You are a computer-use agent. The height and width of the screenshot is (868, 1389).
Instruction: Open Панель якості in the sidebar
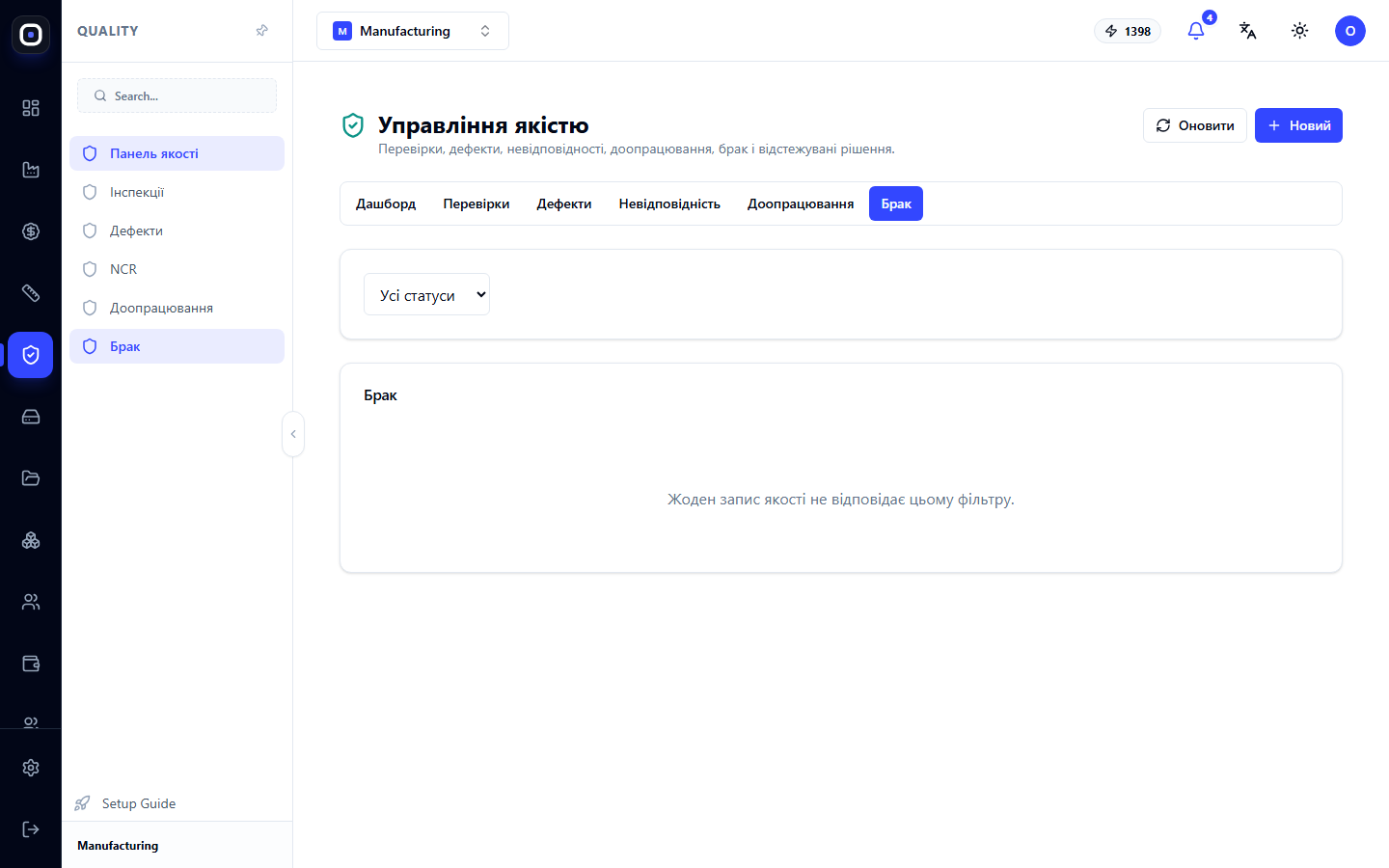click(x=177, y=153)
